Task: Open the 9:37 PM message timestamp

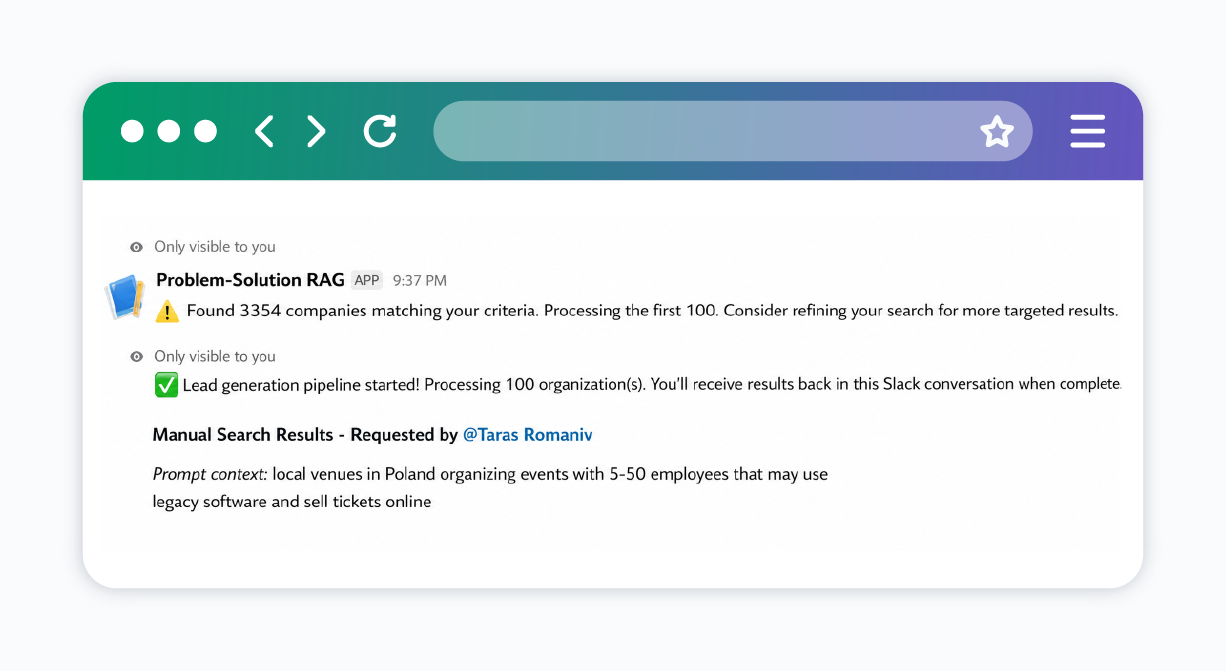Action: click(419, 281)
